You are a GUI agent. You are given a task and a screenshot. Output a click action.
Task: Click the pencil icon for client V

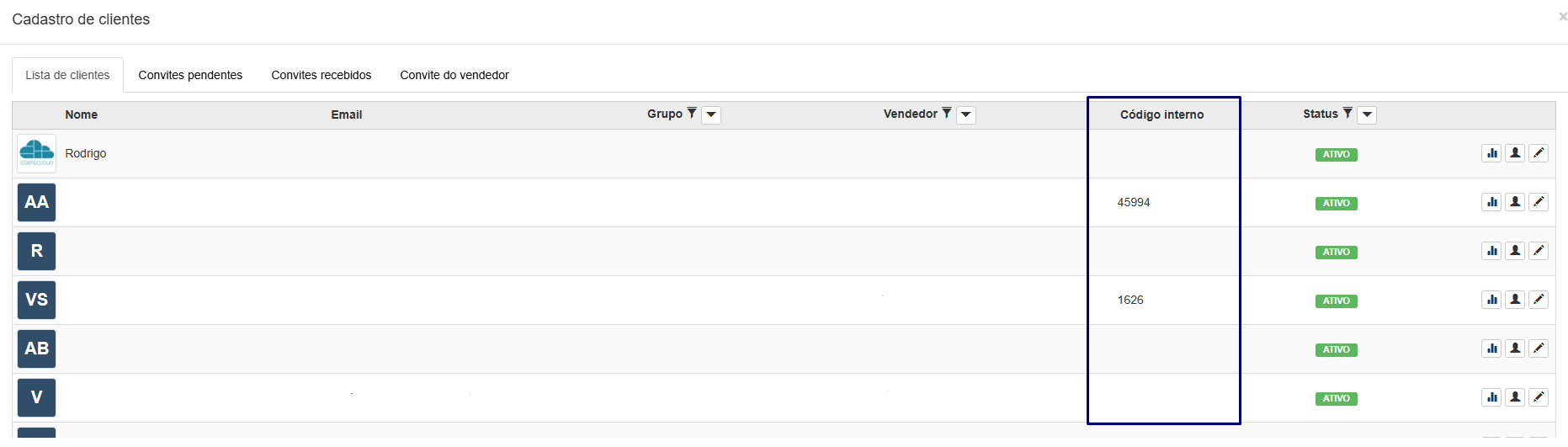click(x=1539, y=397)
